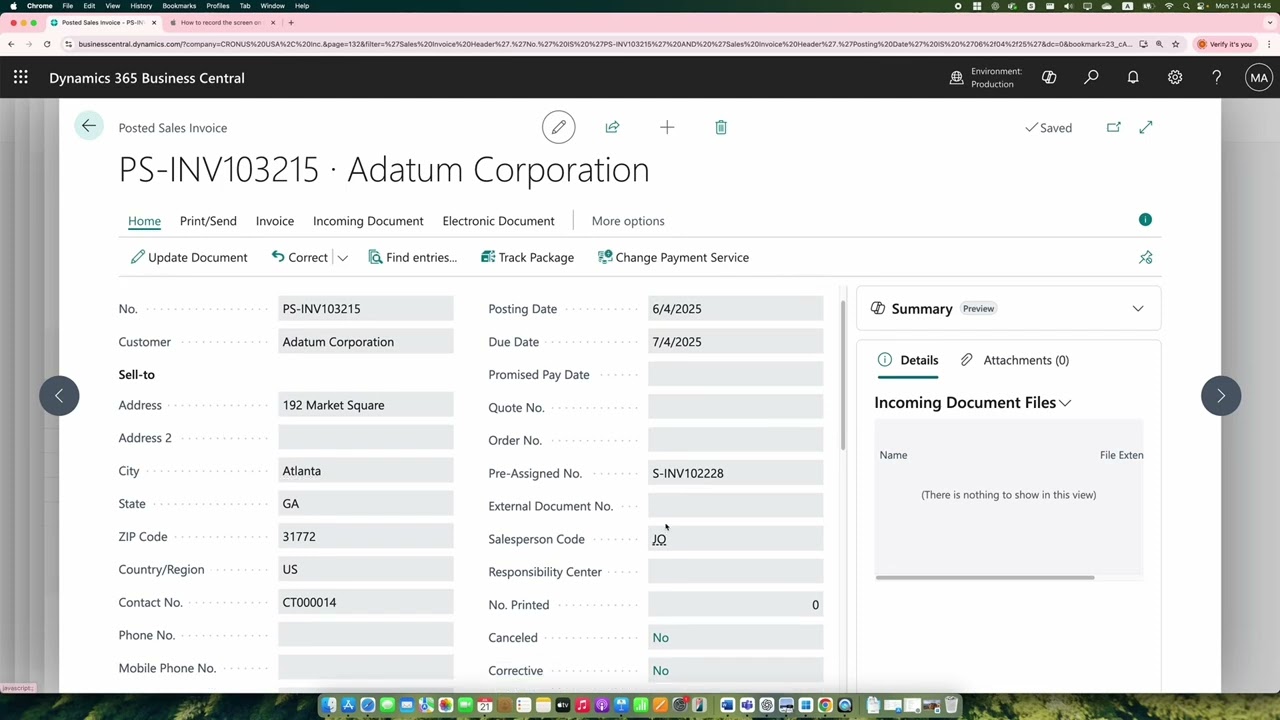Reload the page in Chrome
1280x720 pixels.
tap(47, 44)
